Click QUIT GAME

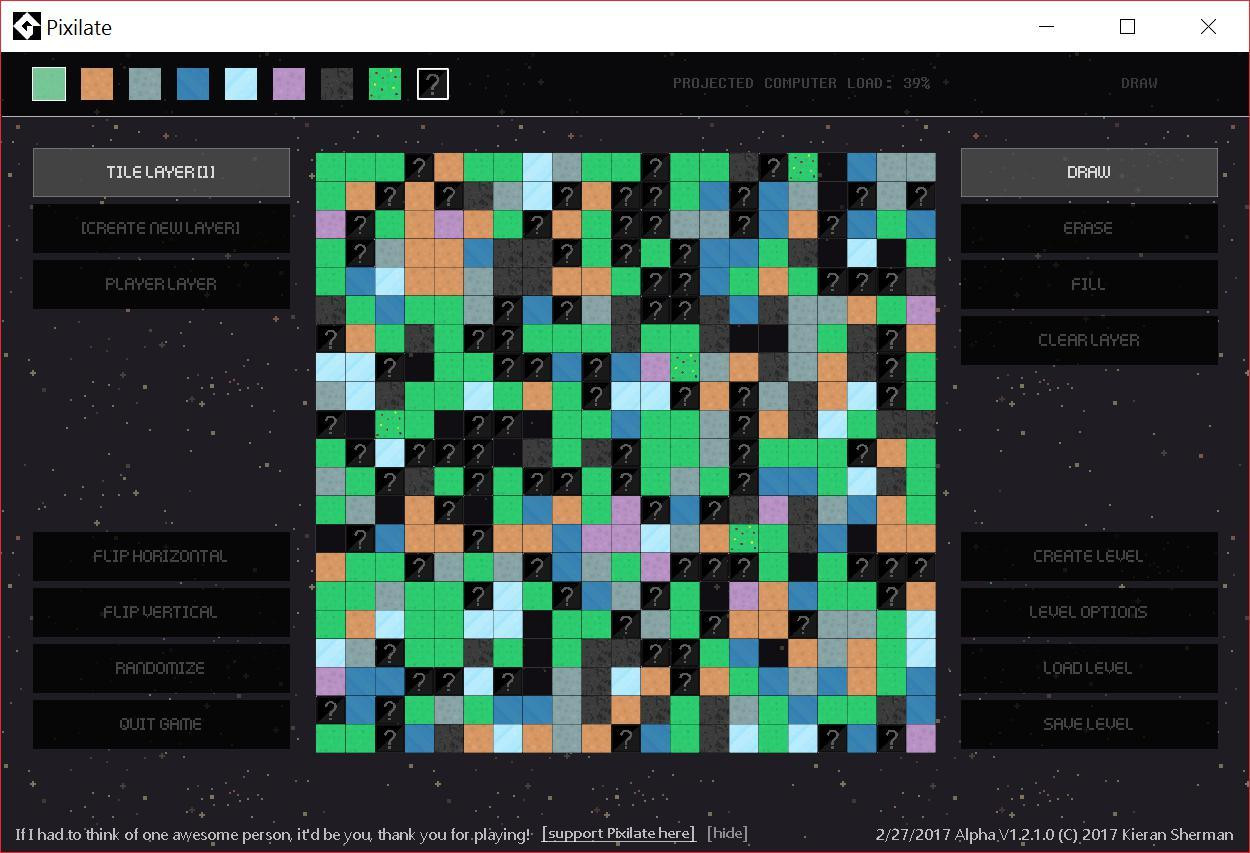coord(161,724)
